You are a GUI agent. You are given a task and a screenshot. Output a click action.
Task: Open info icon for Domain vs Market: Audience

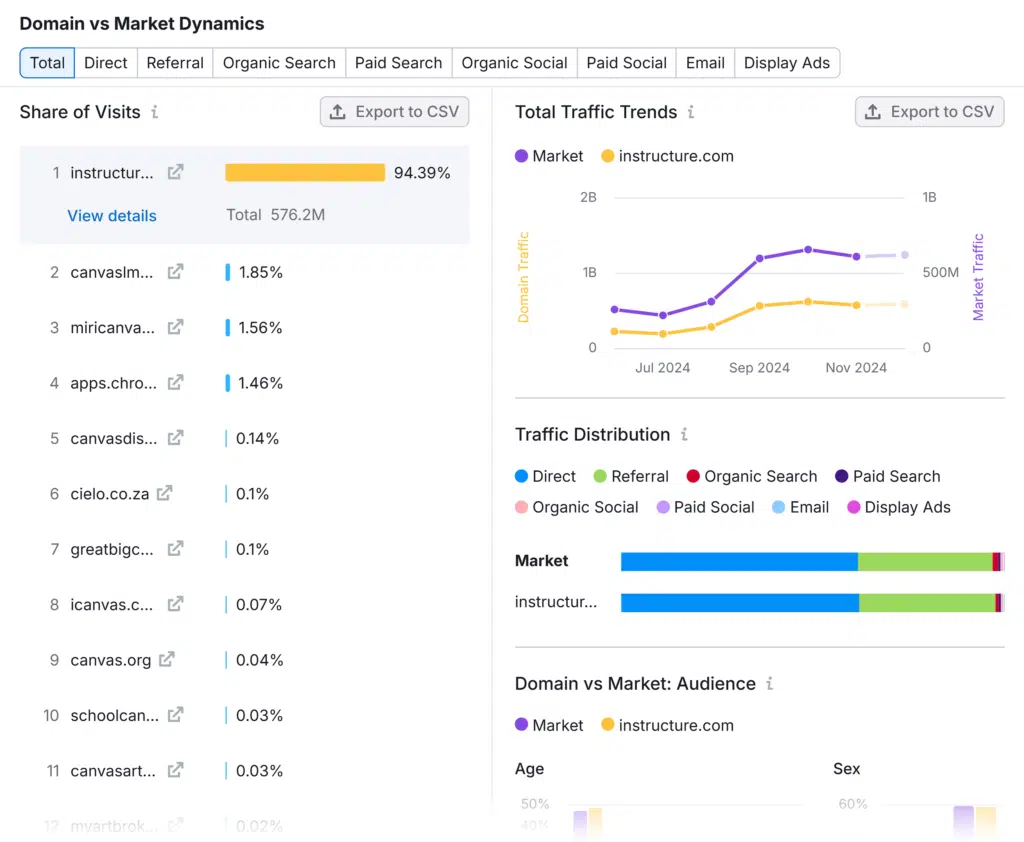click(770, 684)
